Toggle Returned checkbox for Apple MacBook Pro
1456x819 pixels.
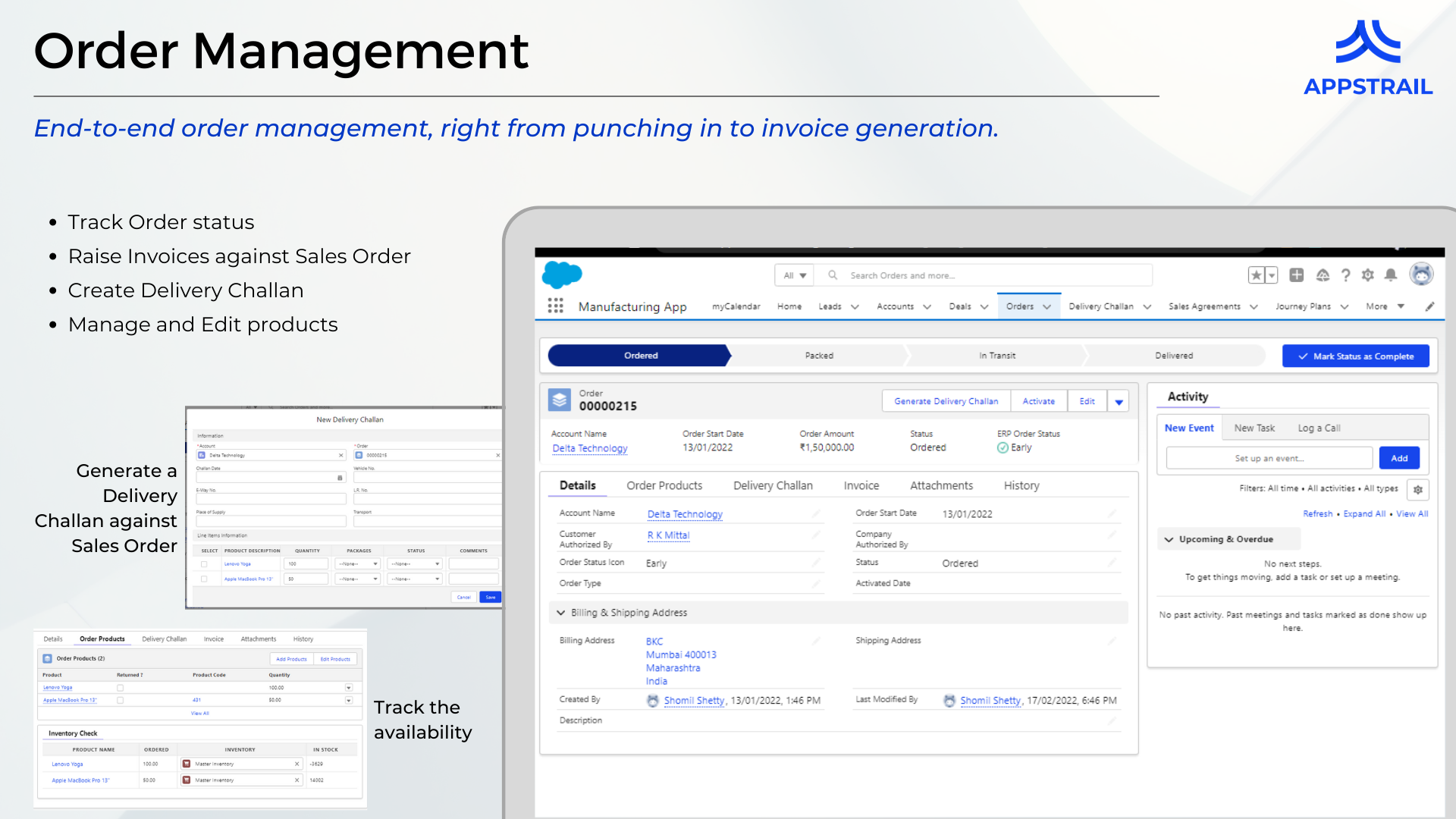(x=120, y=700)
